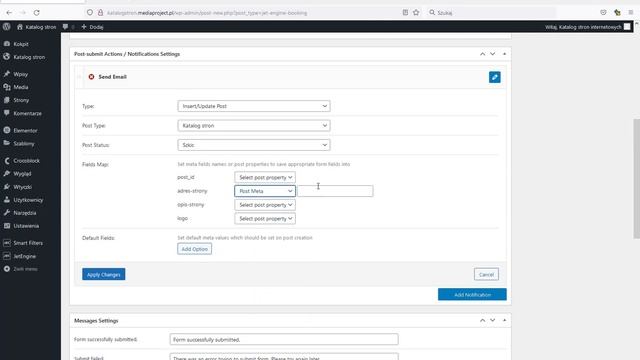
Task: Collapse Notifications Settings panel toggle
Action: pos(504,54)
